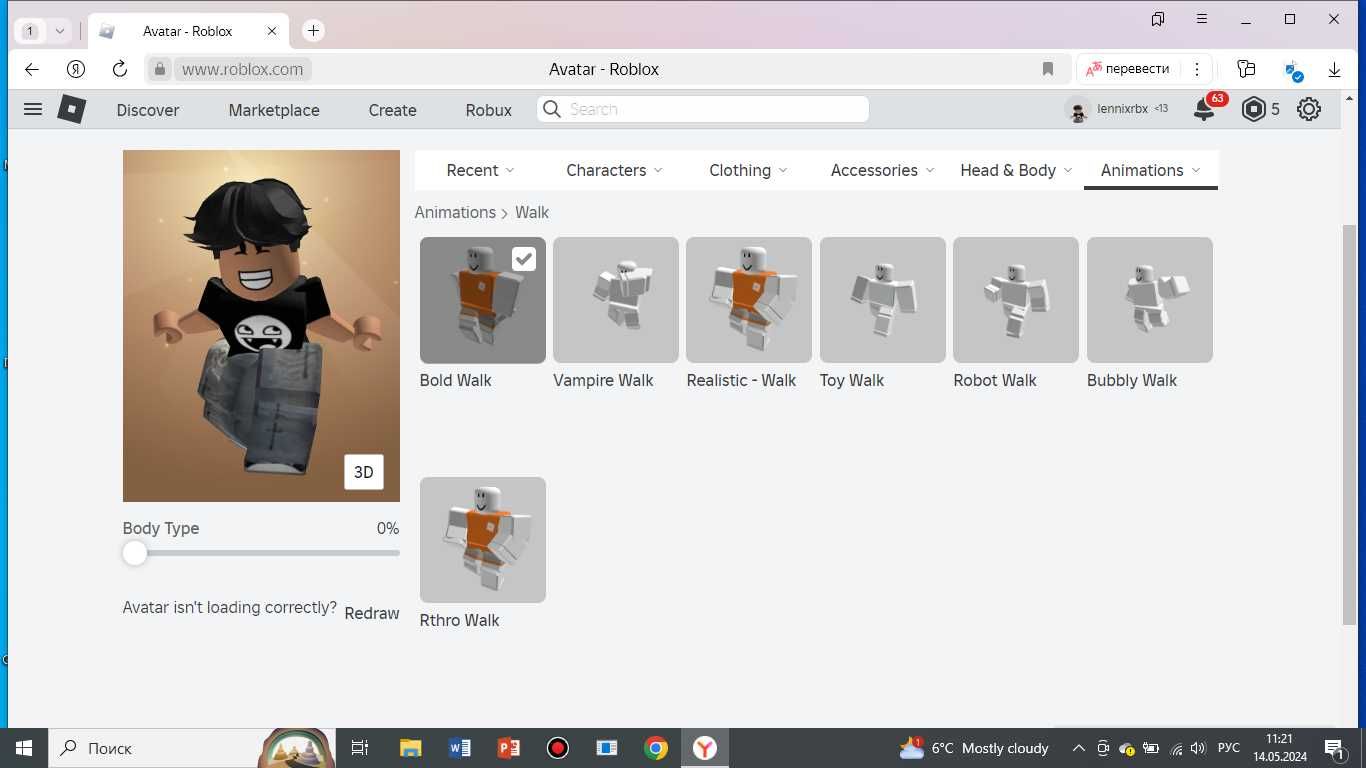Click the Redraw avatar link
This screenshot has width=1366, height=768.
tap(372, 613)
